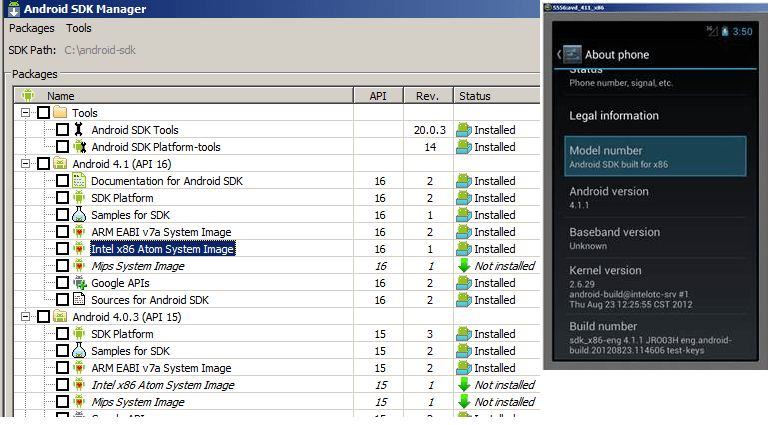The image size is (775, 425).
Task: Tick the Android SDK Platform-tools checkbox
Action: [62, 147]
